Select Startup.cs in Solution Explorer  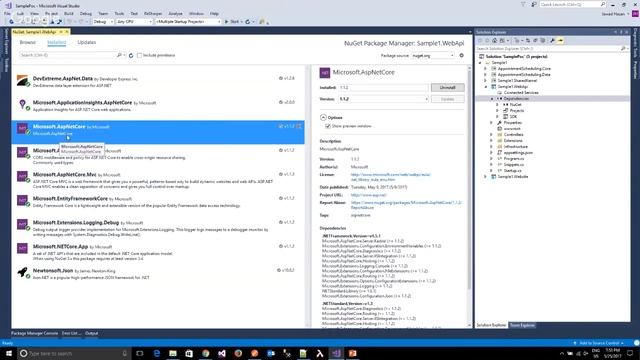tap(512, 171)
